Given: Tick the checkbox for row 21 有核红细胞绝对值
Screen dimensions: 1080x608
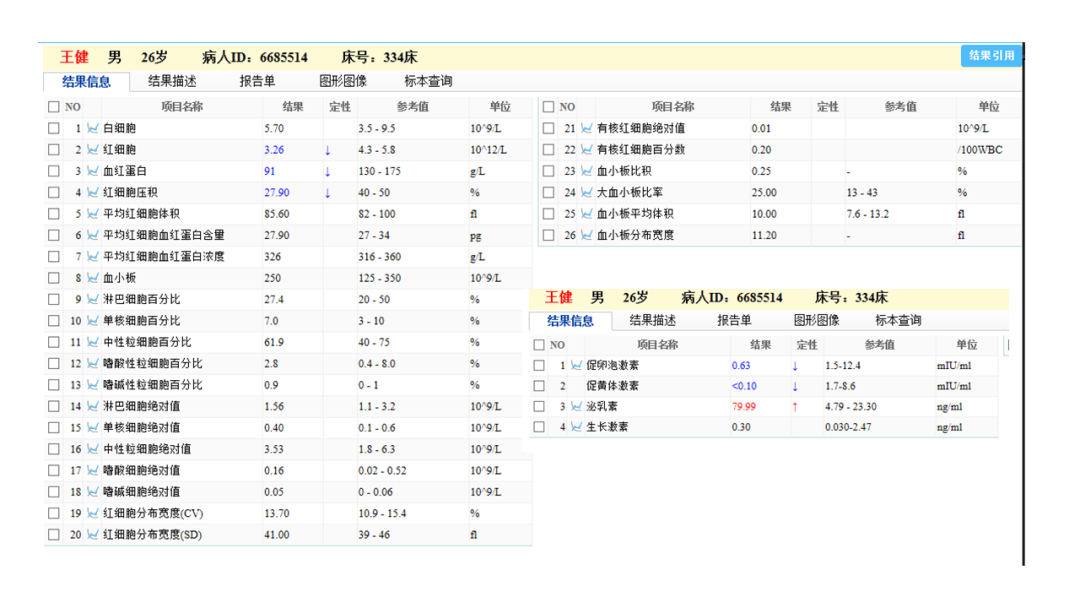Looking at the screenshot, I should click(x=548, y=128).
